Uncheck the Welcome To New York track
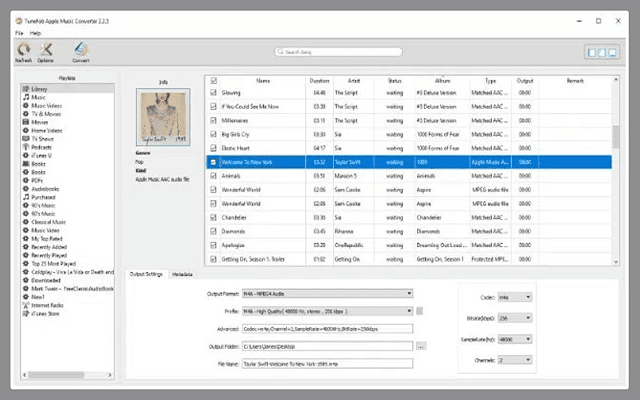The image size is (640, 400). click(213, 161)
